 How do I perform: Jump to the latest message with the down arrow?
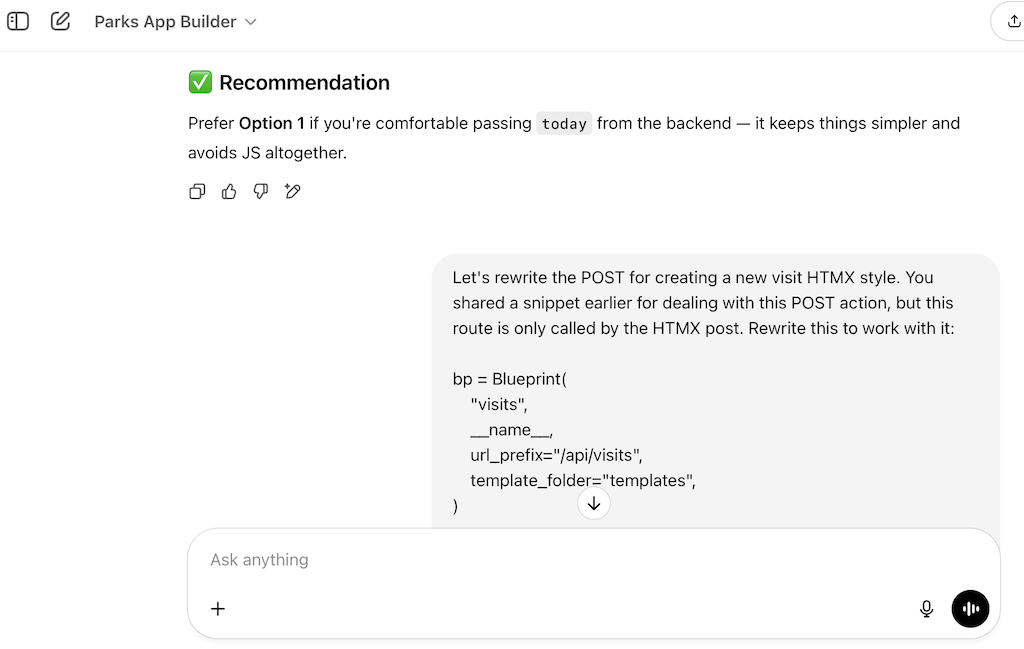click(594, 504)
